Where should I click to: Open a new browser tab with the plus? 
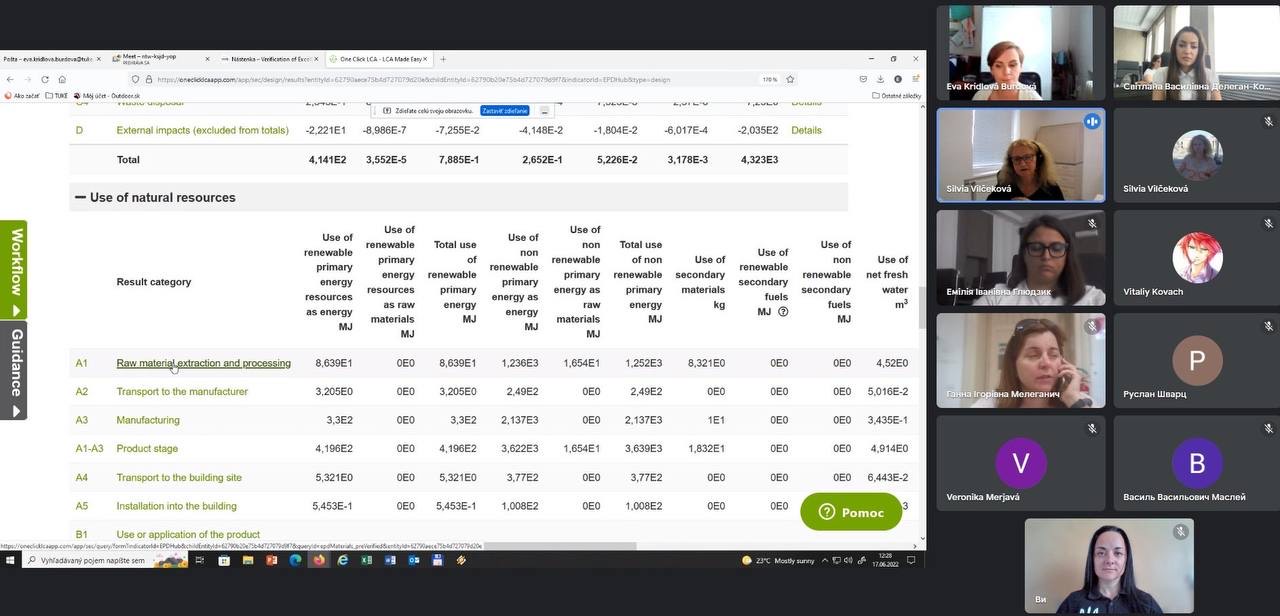pos(443,59)
